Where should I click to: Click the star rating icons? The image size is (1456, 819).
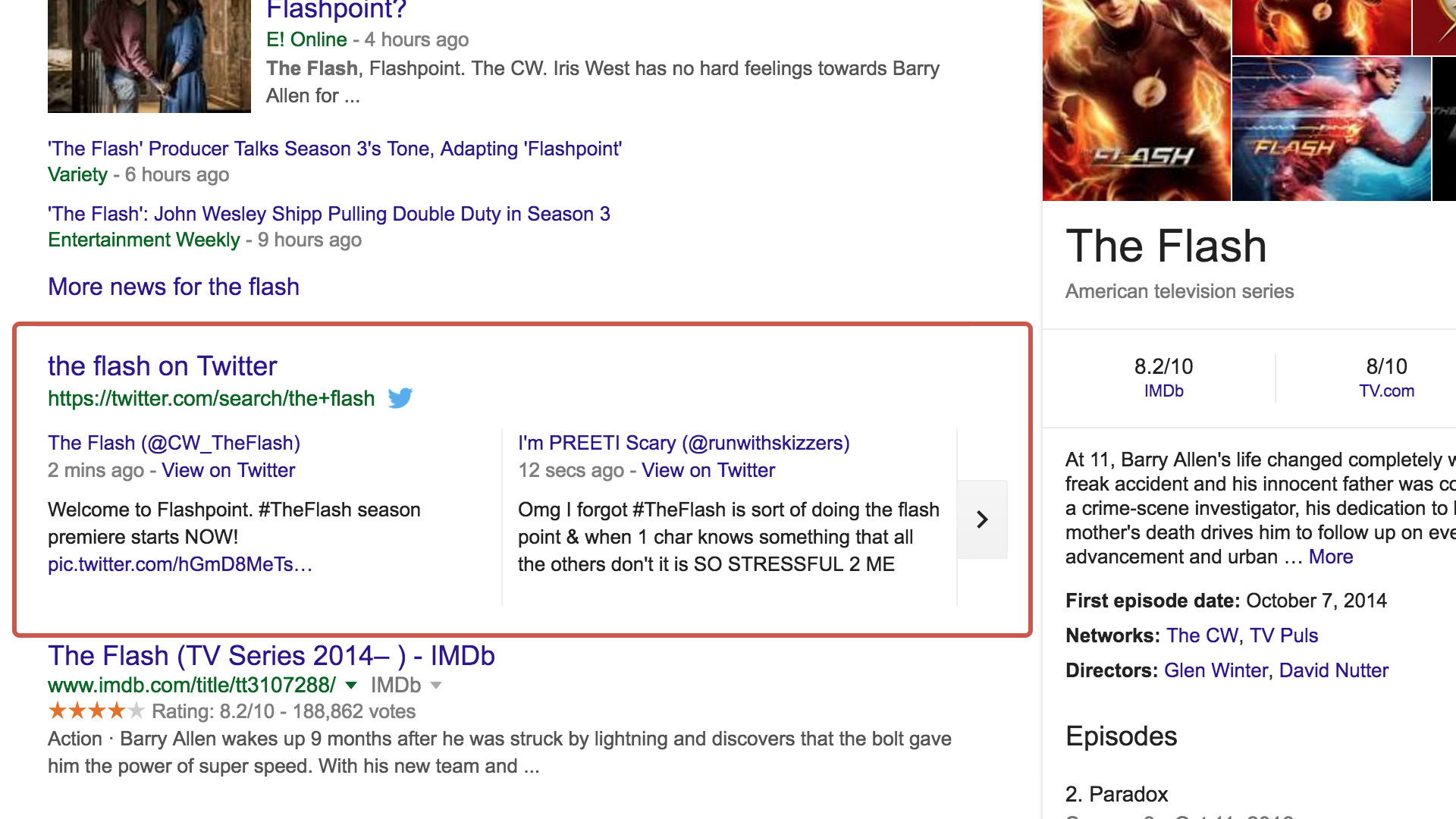click(x=96, y=711)
